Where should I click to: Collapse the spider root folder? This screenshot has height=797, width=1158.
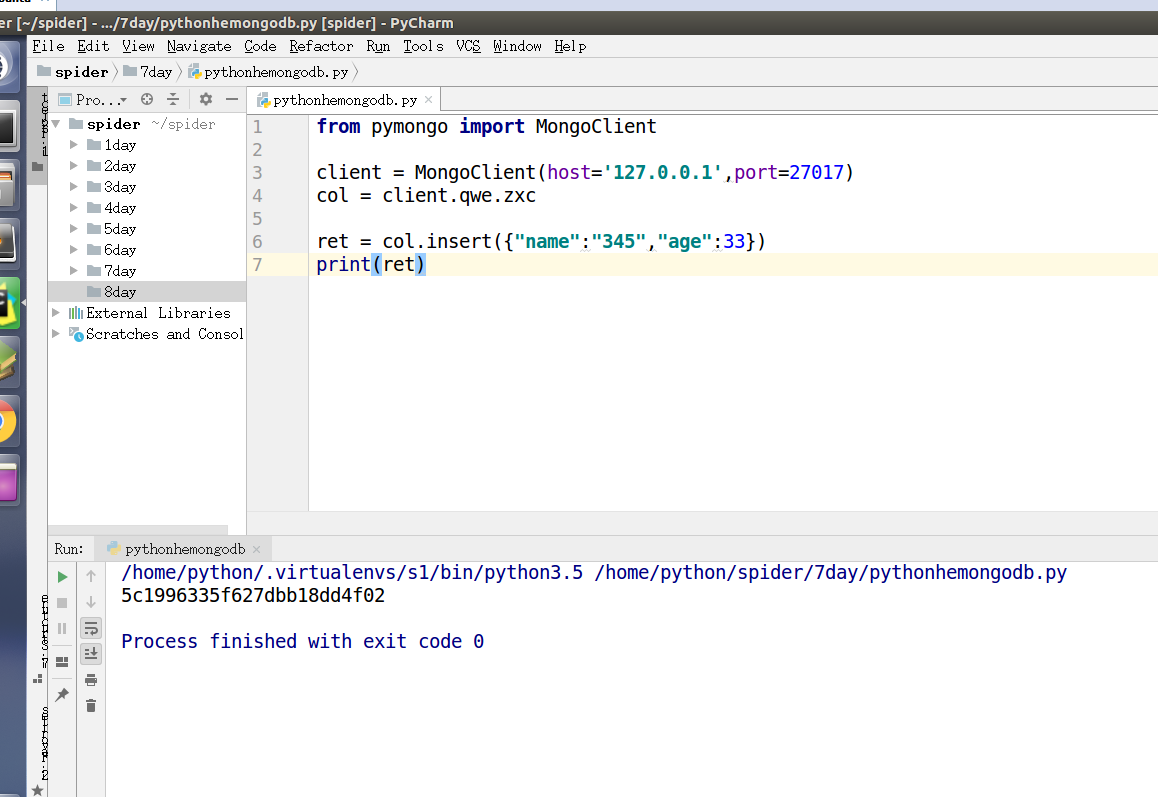click(56, 123)
